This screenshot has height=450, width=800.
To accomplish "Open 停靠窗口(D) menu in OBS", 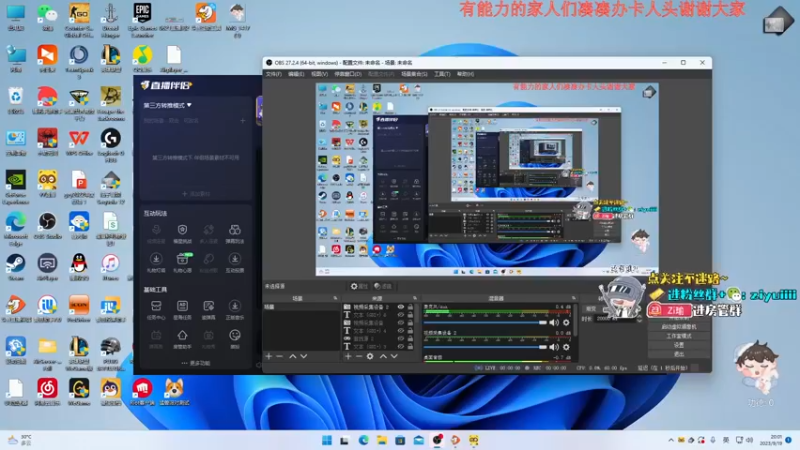I will click(348, 74).
